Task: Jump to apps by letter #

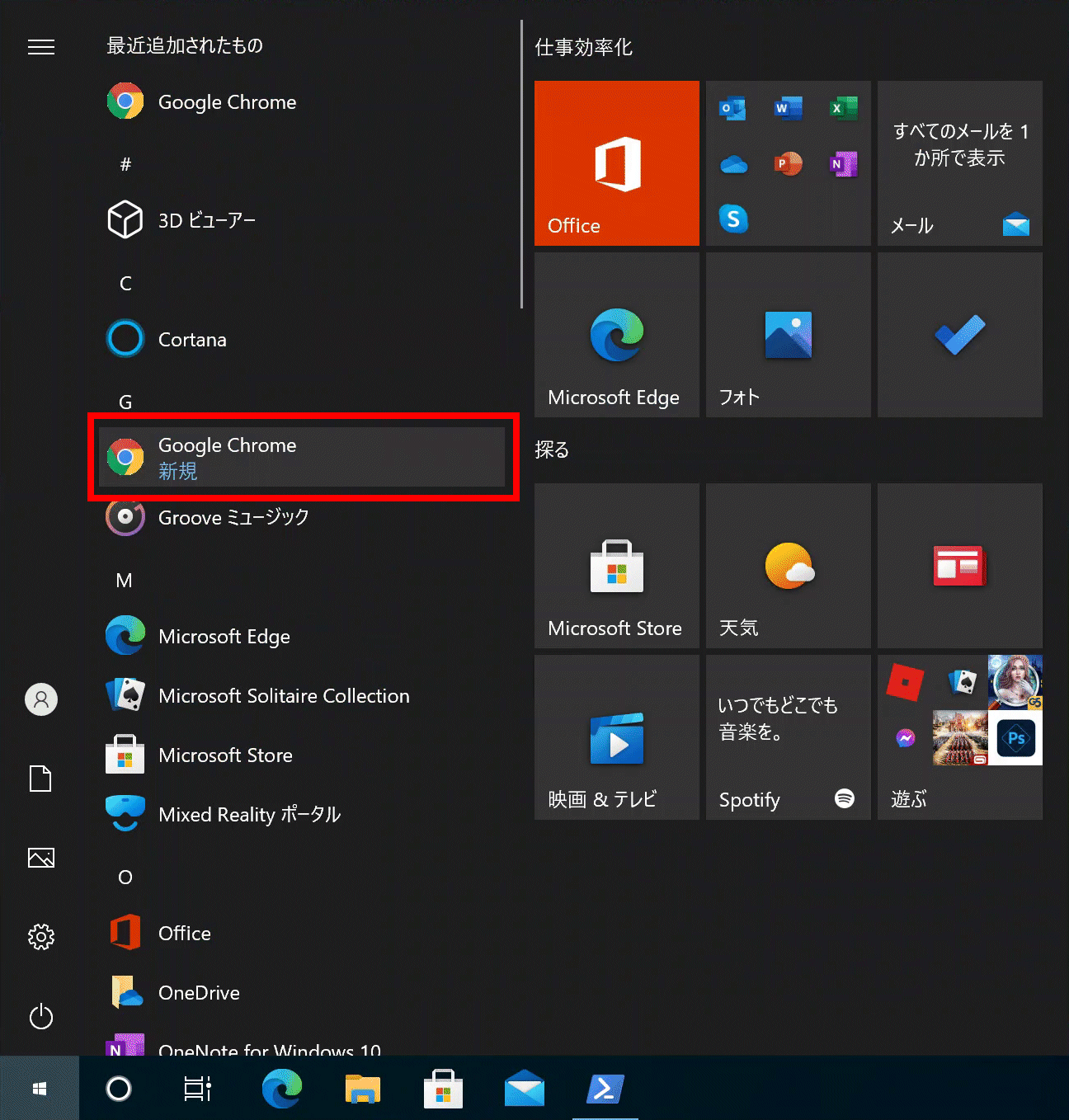Action: pos(125,164)
